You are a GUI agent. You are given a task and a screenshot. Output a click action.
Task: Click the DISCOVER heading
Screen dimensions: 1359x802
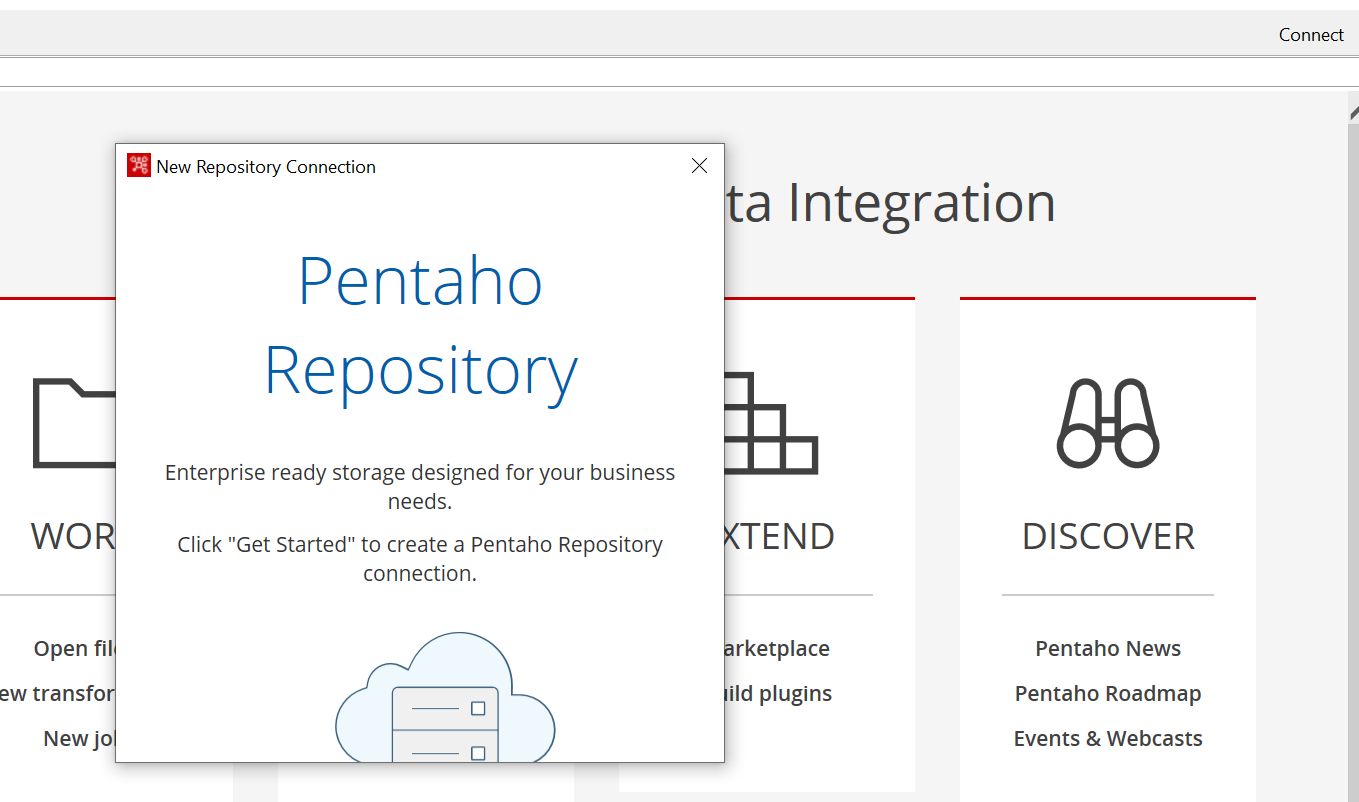point(1108,537)
